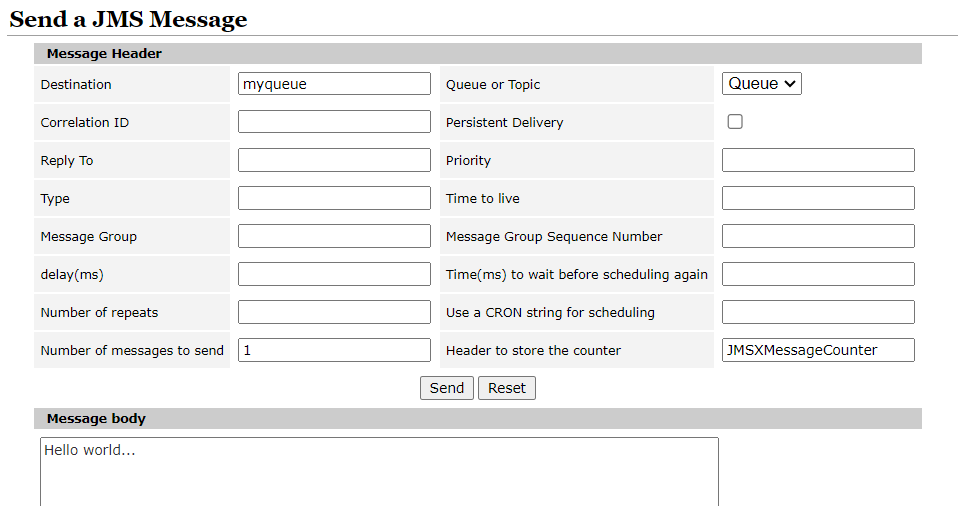Enable the Persistent Delivery checkbox
This screenshot has width=966, height=506.
tap(735, 121)
